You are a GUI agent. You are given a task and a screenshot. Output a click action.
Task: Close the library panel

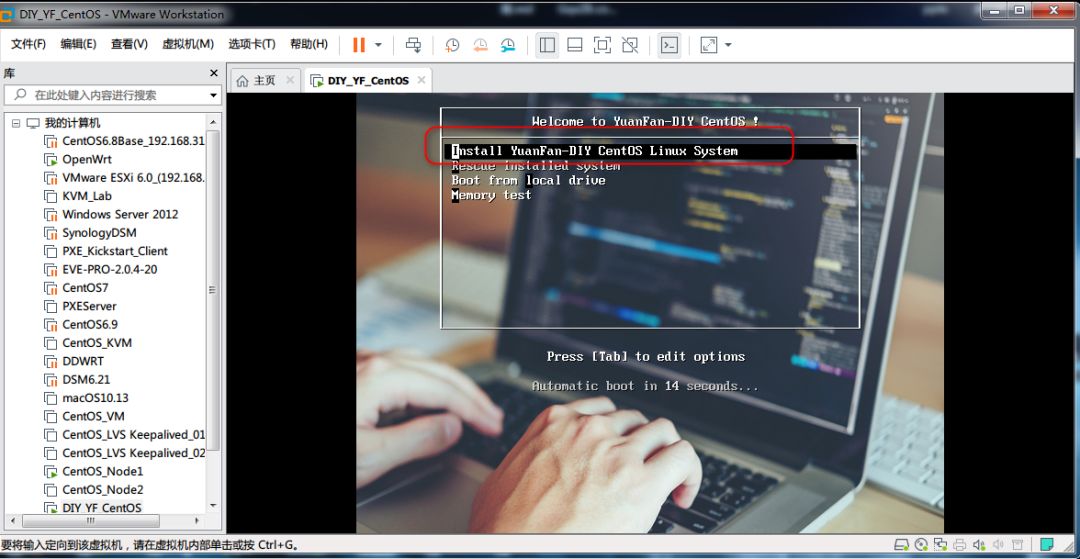(214, 73)
